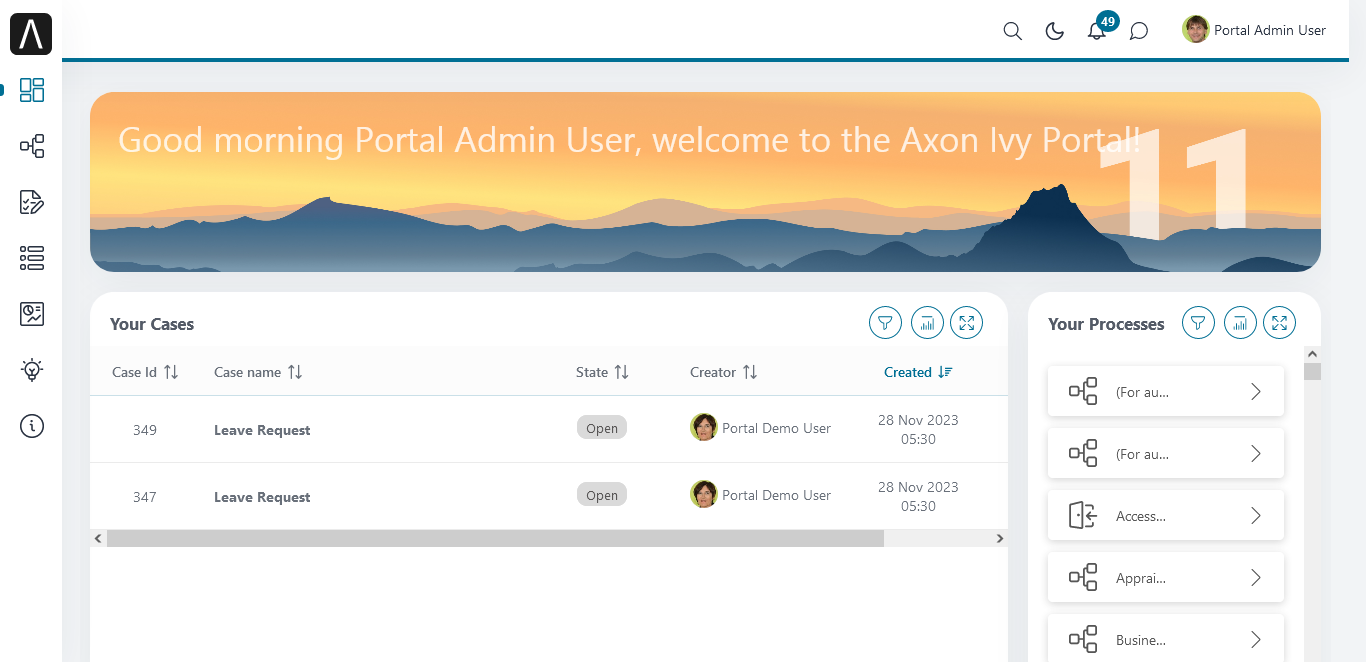Open the Tasks sidebar icon
Image resolution: width=1366 pixels, height=662 pixels.
(x=32, y=203)
